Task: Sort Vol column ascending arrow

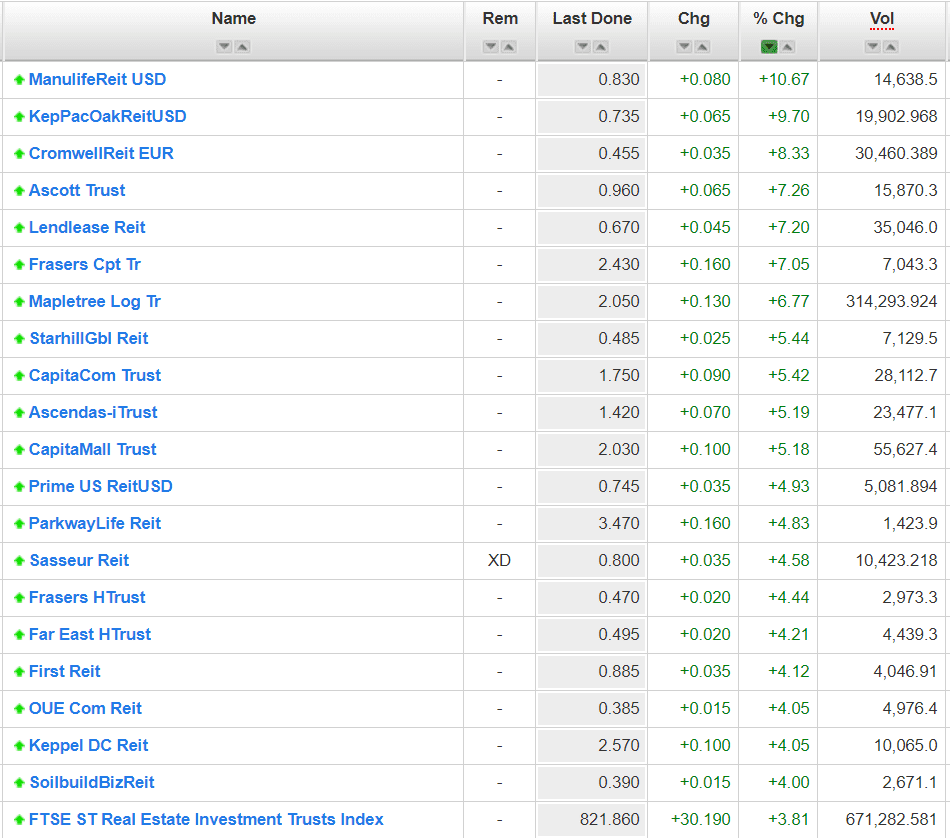Action: 891,47
